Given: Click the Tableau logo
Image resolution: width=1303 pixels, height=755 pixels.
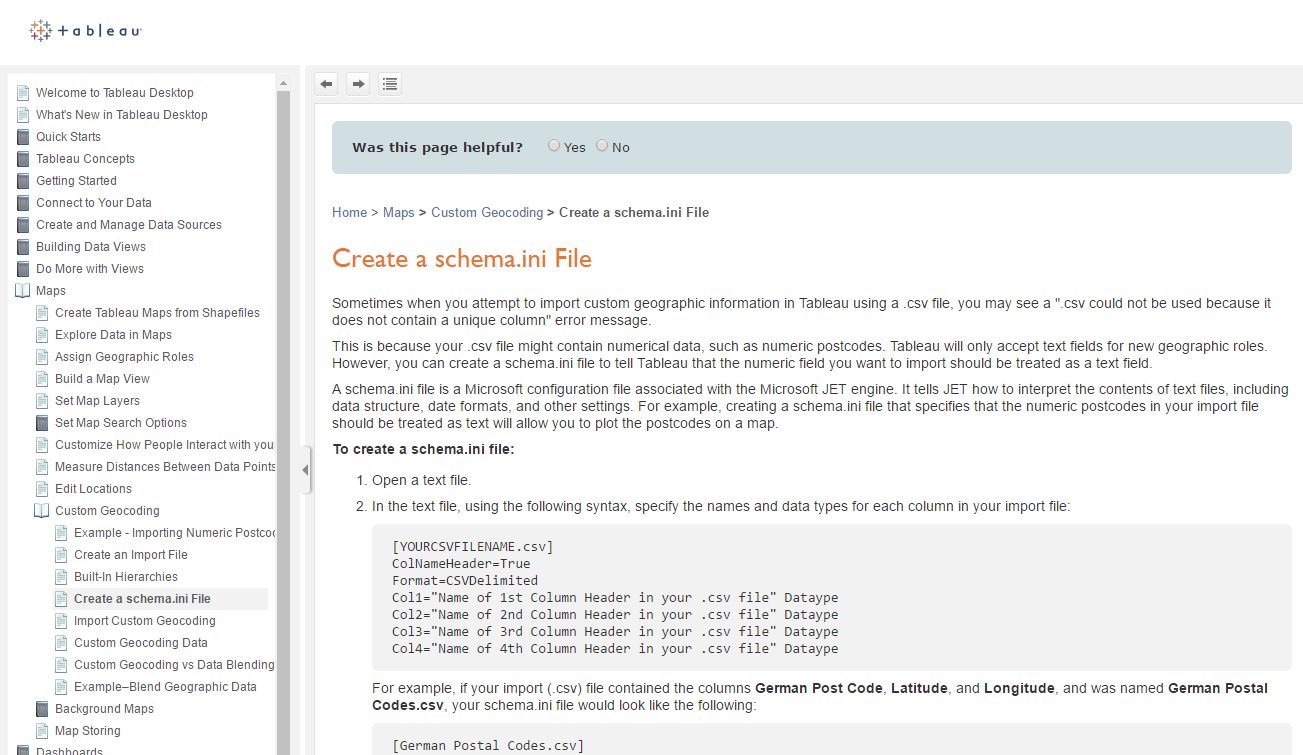Looking at the screenshot, I should click(84, 30).
